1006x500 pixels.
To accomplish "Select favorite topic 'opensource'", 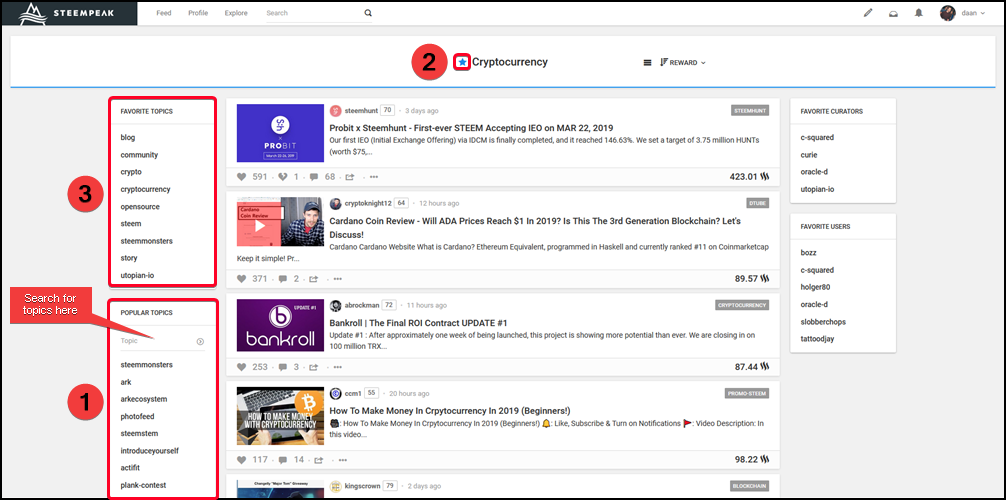I will tap(140, 207).
